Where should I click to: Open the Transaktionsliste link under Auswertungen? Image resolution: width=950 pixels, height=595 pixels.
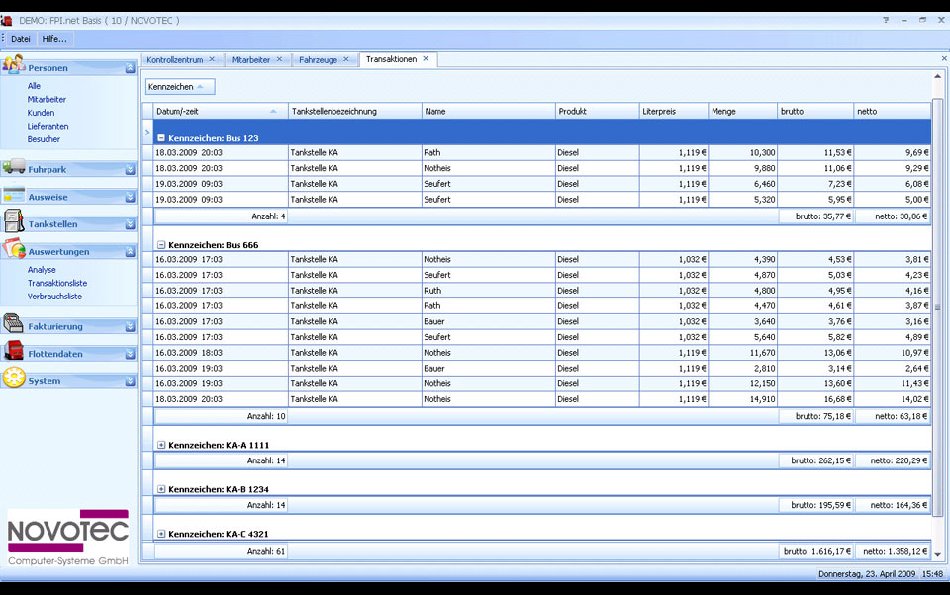coord(57,283)
